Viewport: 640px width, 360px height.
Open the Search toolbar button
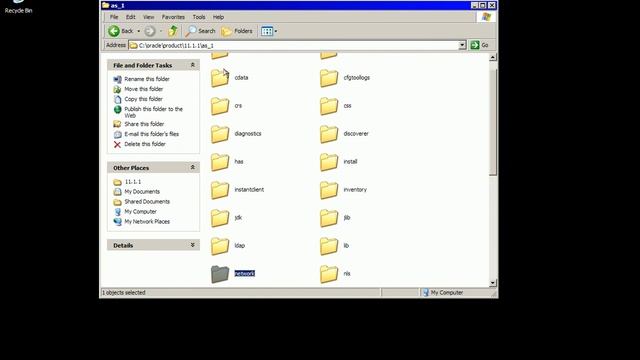(200, 31)
